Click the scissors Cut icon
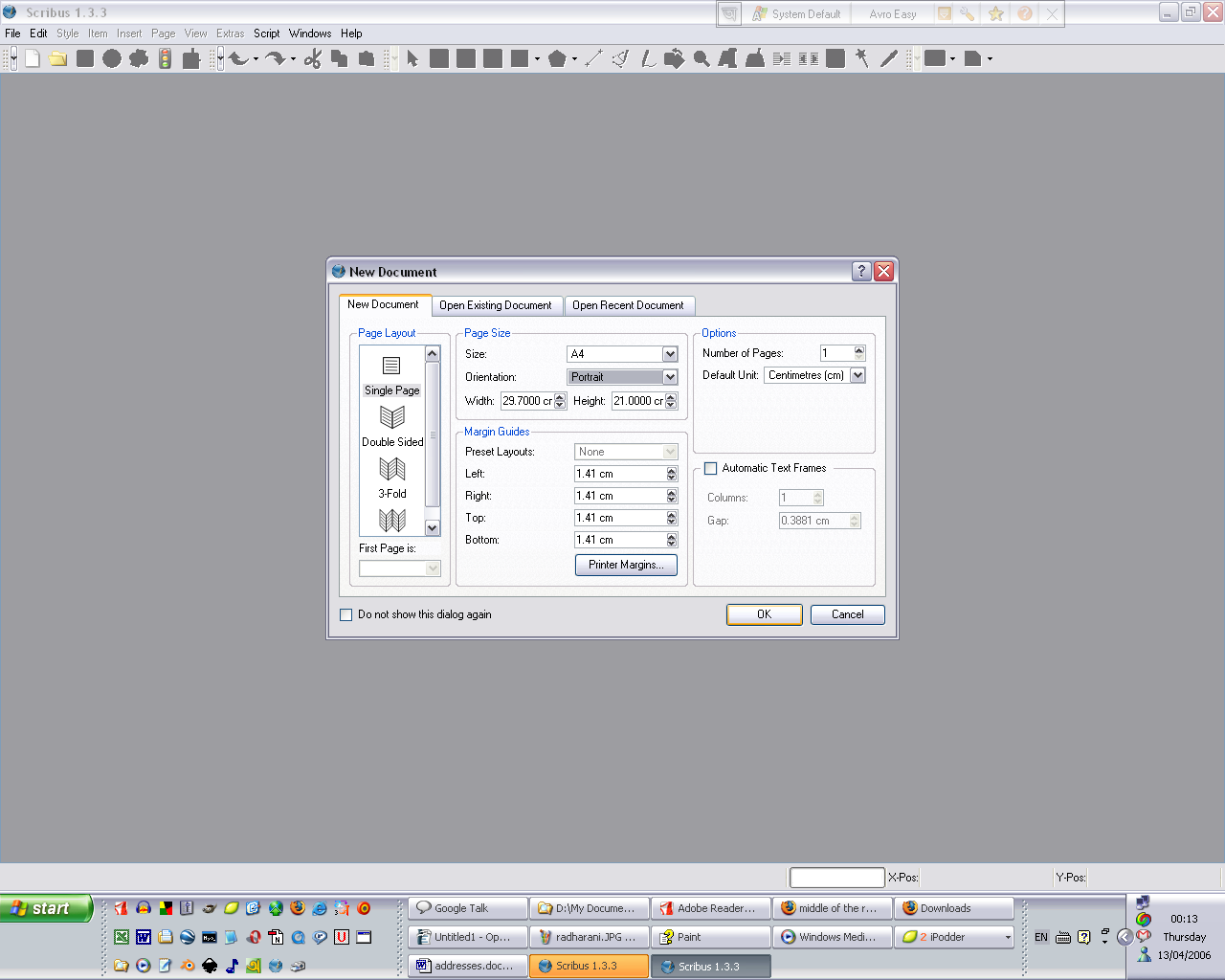Screen dimensions: 1225x980 pyautogui.click(x=313, y=59)
